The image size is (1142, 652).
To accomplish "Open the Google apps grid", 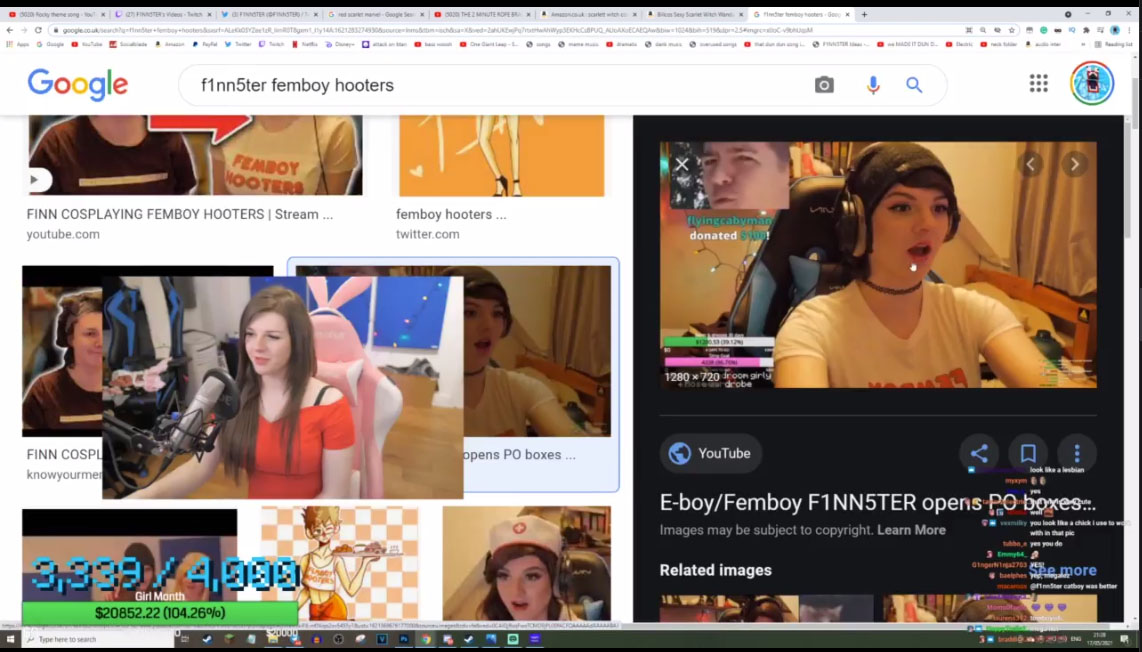I will (1039, 84).
